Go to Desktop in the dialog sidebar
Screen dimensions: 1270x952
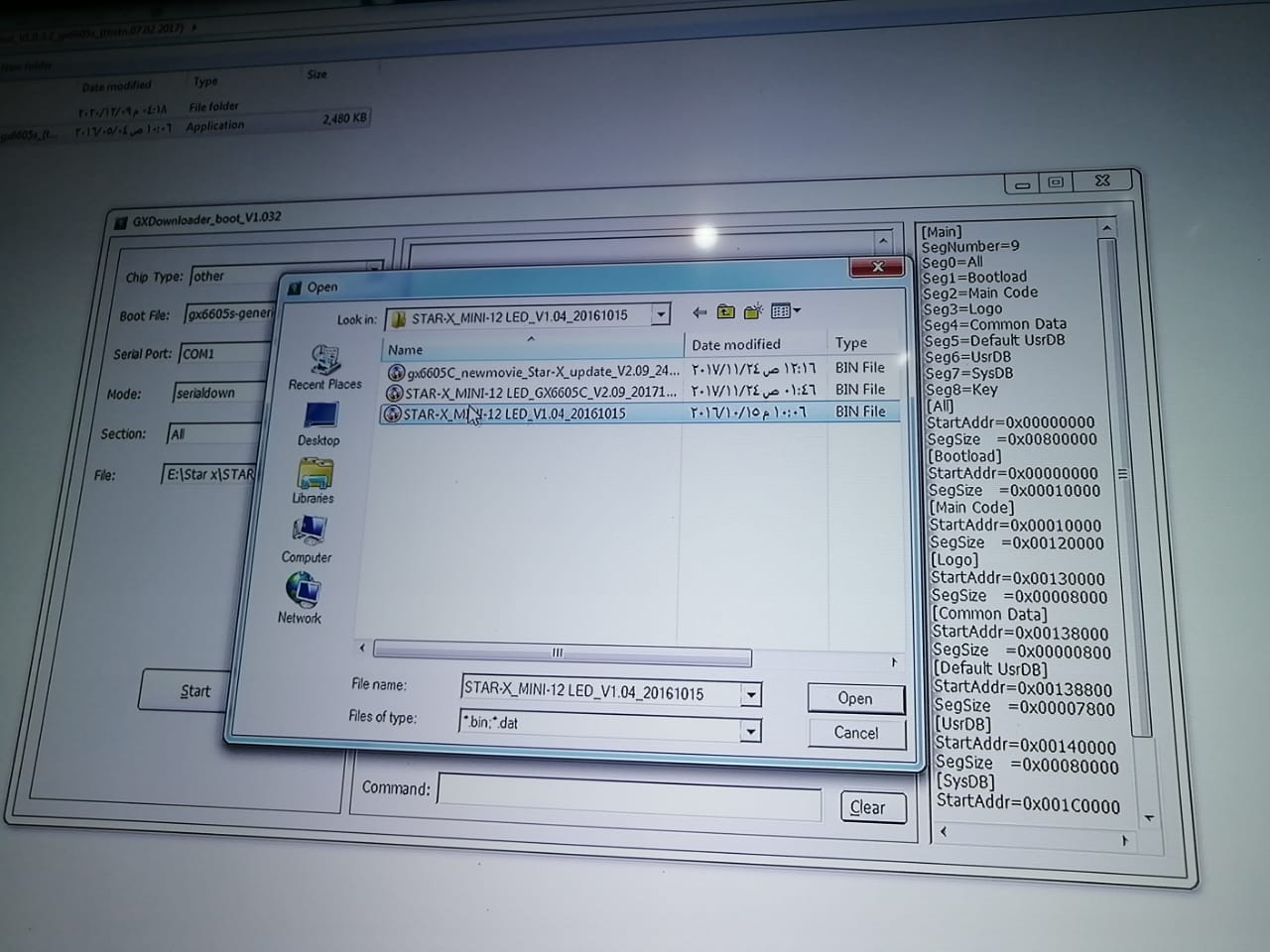[x=318, y=423]
